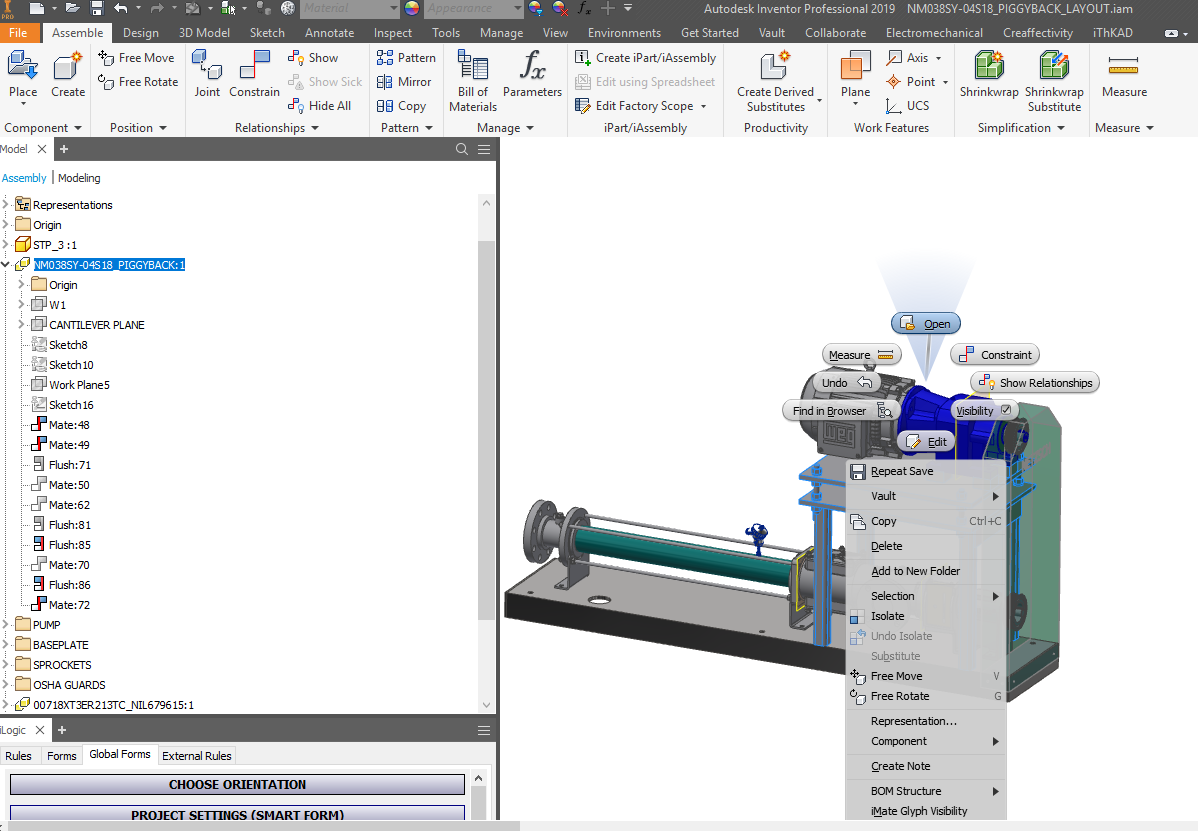Click Show relationships in ribbon

pyautogui.click(x=312, y=57)
